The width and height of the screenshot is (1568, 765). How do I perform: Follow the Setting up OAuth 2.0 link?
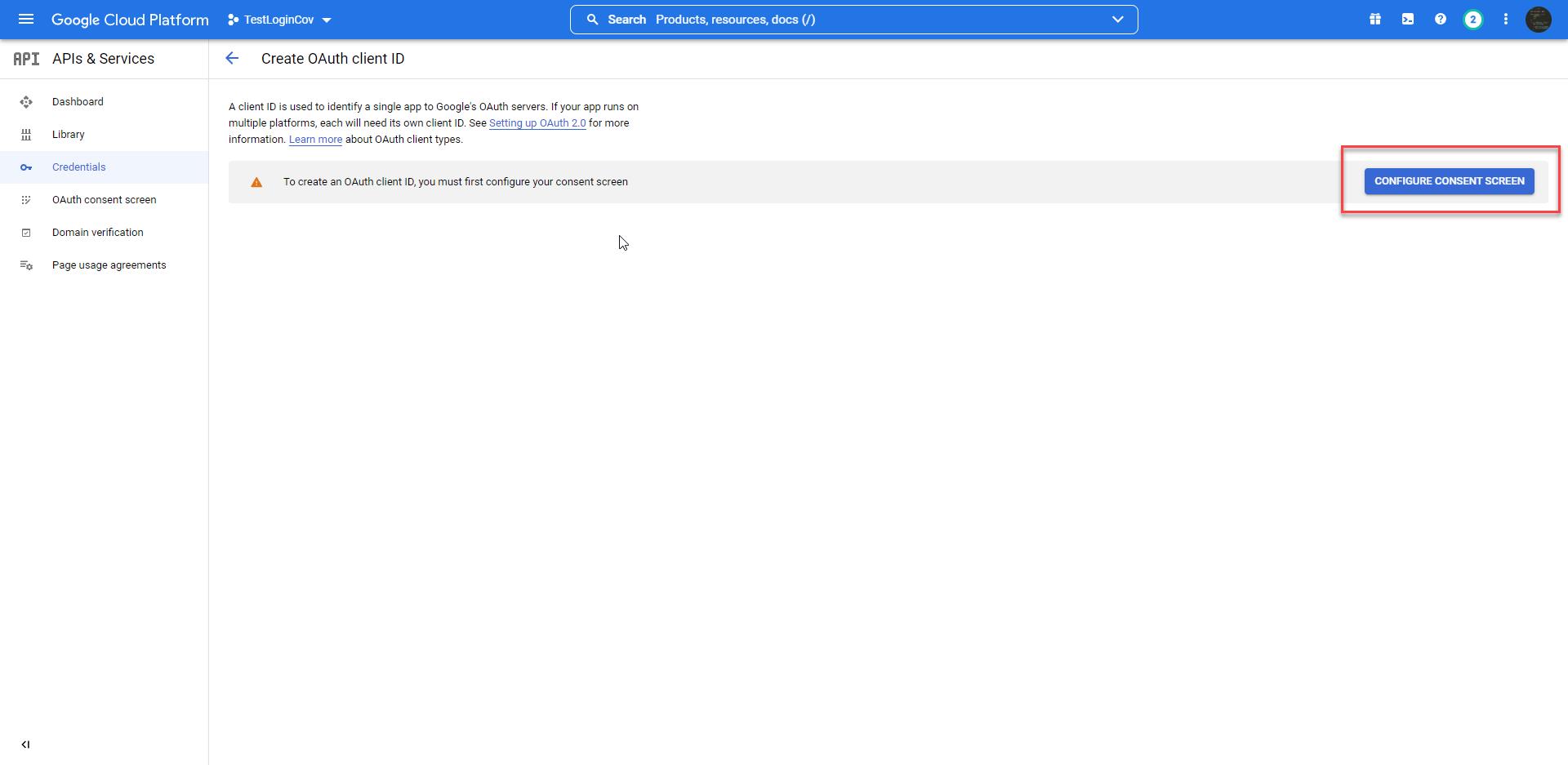pos(537,123)
